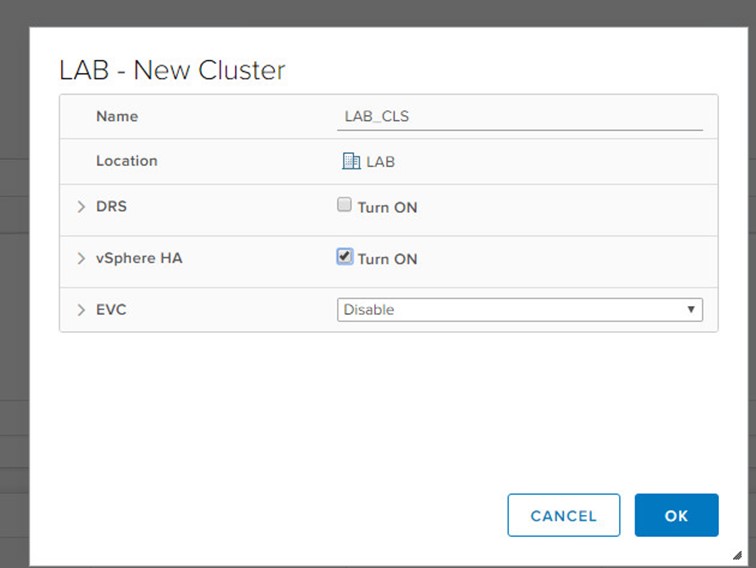Click the Location row label
The image size is (756, 568).
pyautogui.click(x=127, y=160)
